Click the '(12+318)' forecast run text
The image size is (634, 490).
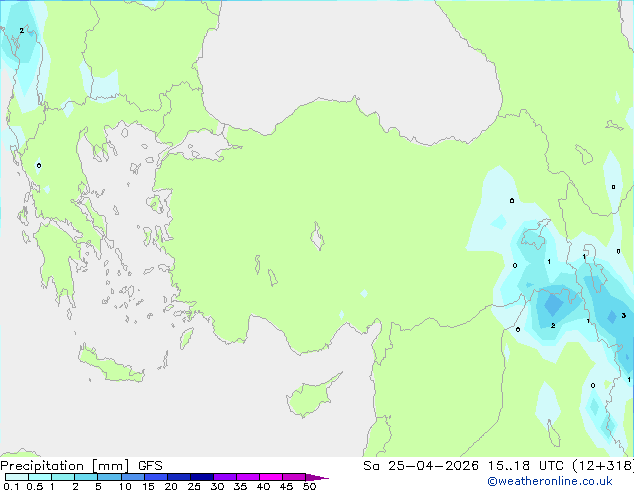(x=603, y=466)
